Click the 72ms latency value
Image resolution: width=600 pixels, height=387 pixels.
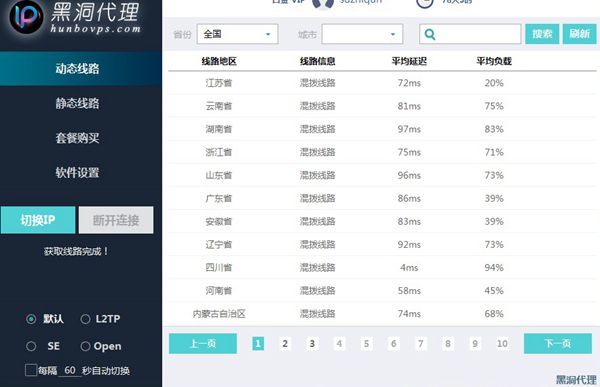(409, 83)
